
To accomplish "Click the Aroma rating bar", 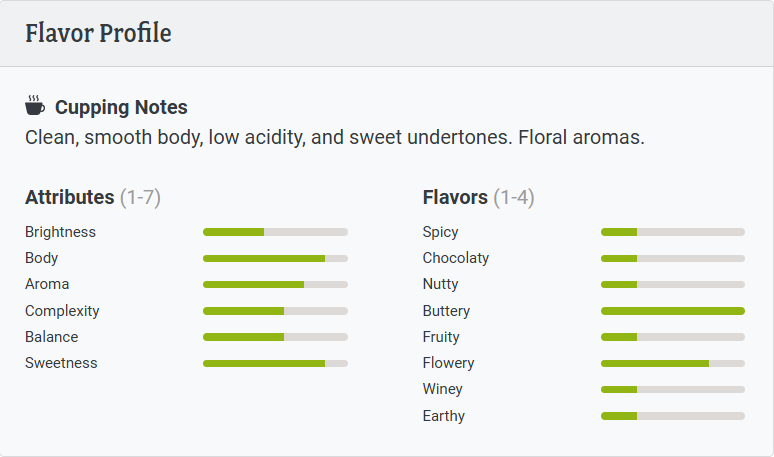I will tap(275, 284).
